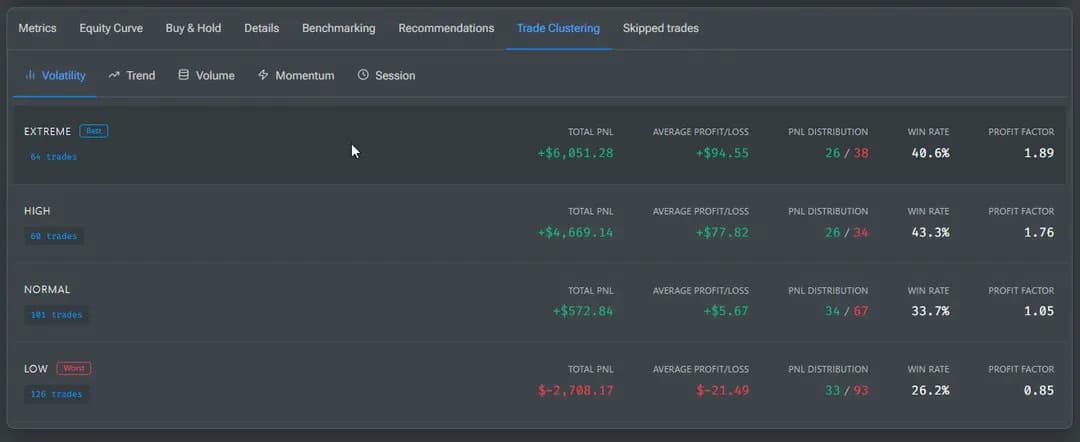Viewport: 1080px width, 442px height.
Task: Open the 101 trades chip
Action: pyautogui.click(x=56, y=315)
